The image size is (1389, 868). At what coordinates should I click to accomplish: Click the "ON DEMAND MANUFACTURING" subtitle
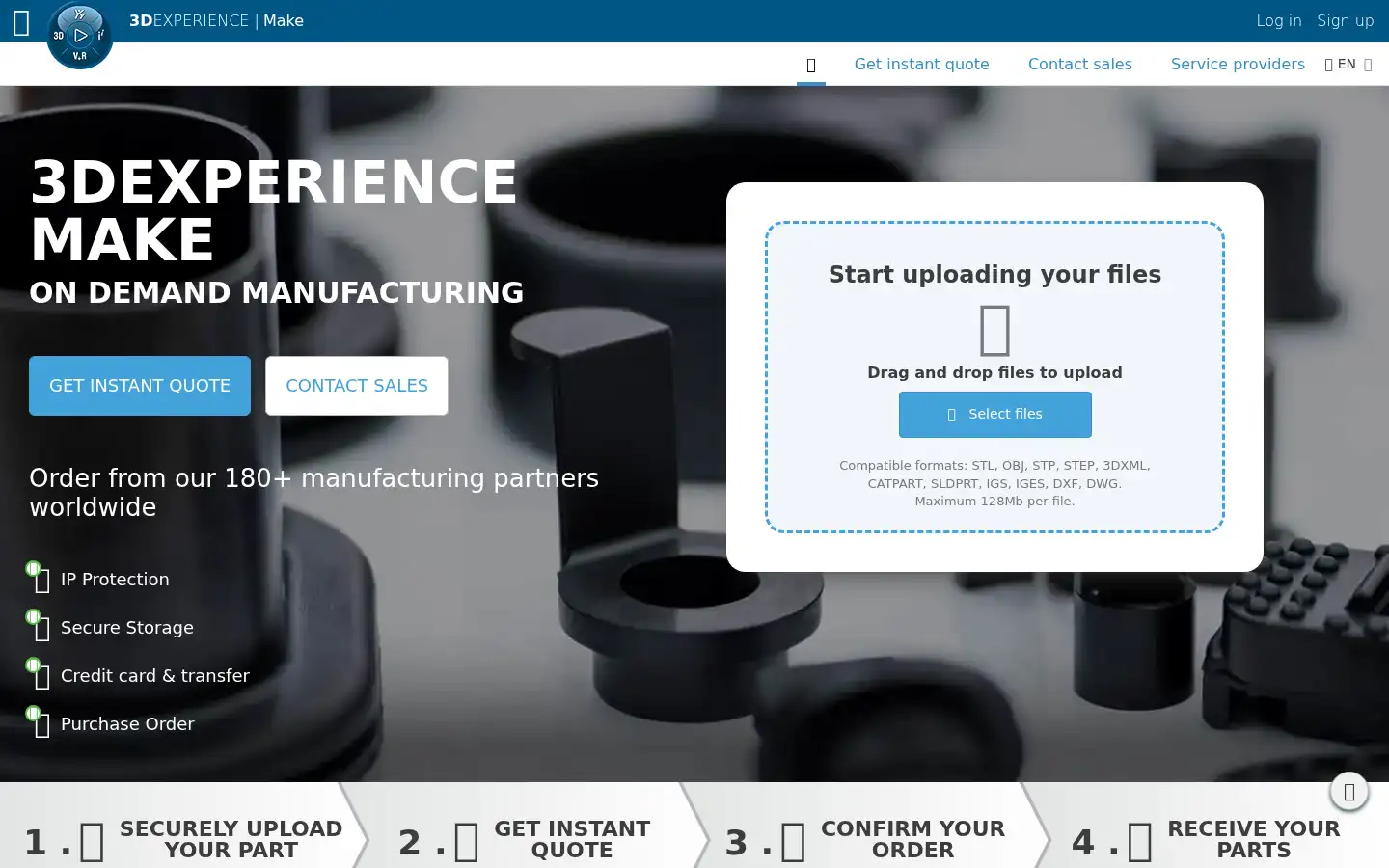pos(277,292)
